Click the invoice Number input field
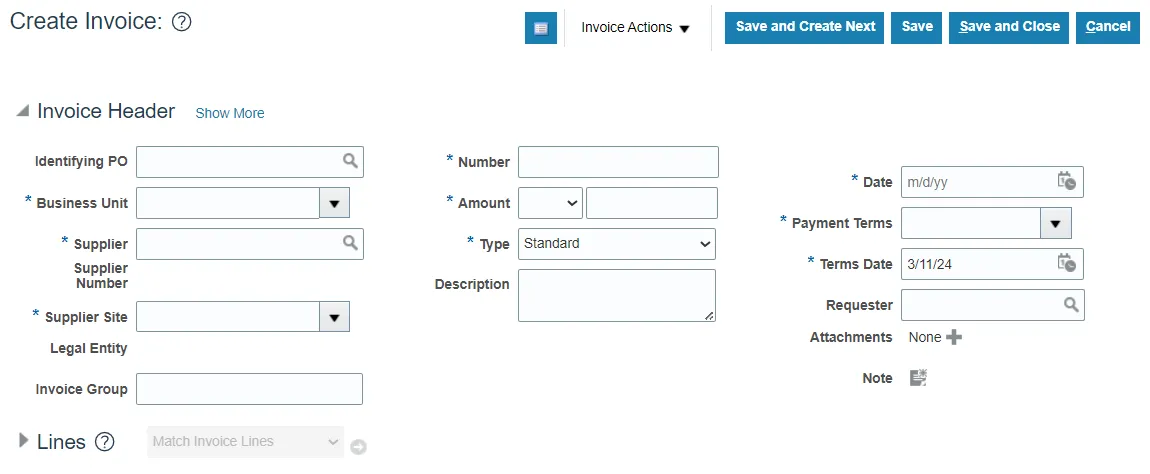1150x474 pixels. click(618, 162)
